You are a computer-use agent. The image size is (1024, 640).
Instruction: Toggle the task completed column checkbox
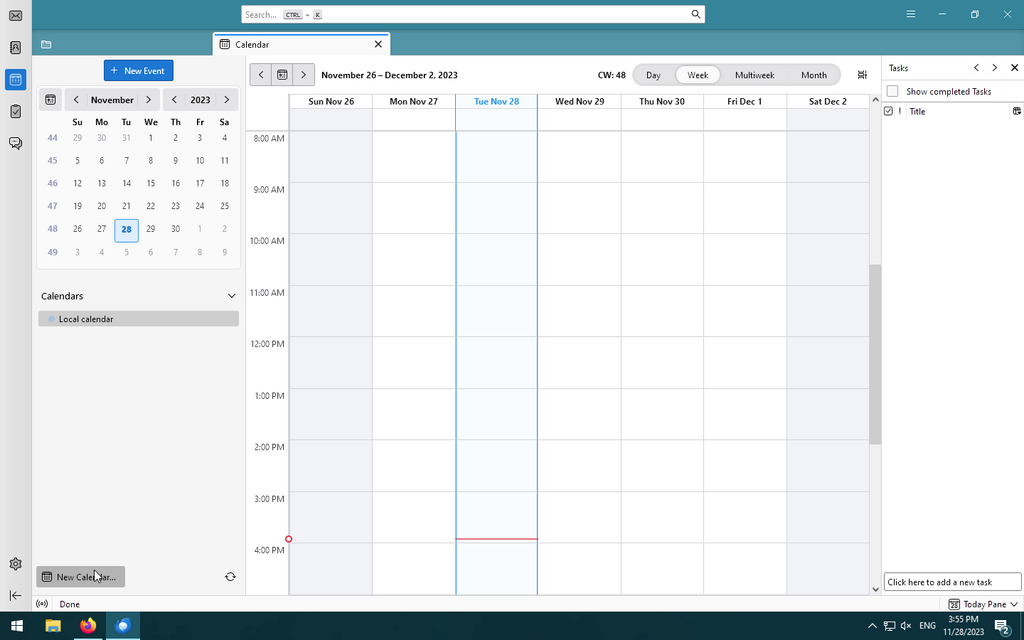[x=888, y=111]
